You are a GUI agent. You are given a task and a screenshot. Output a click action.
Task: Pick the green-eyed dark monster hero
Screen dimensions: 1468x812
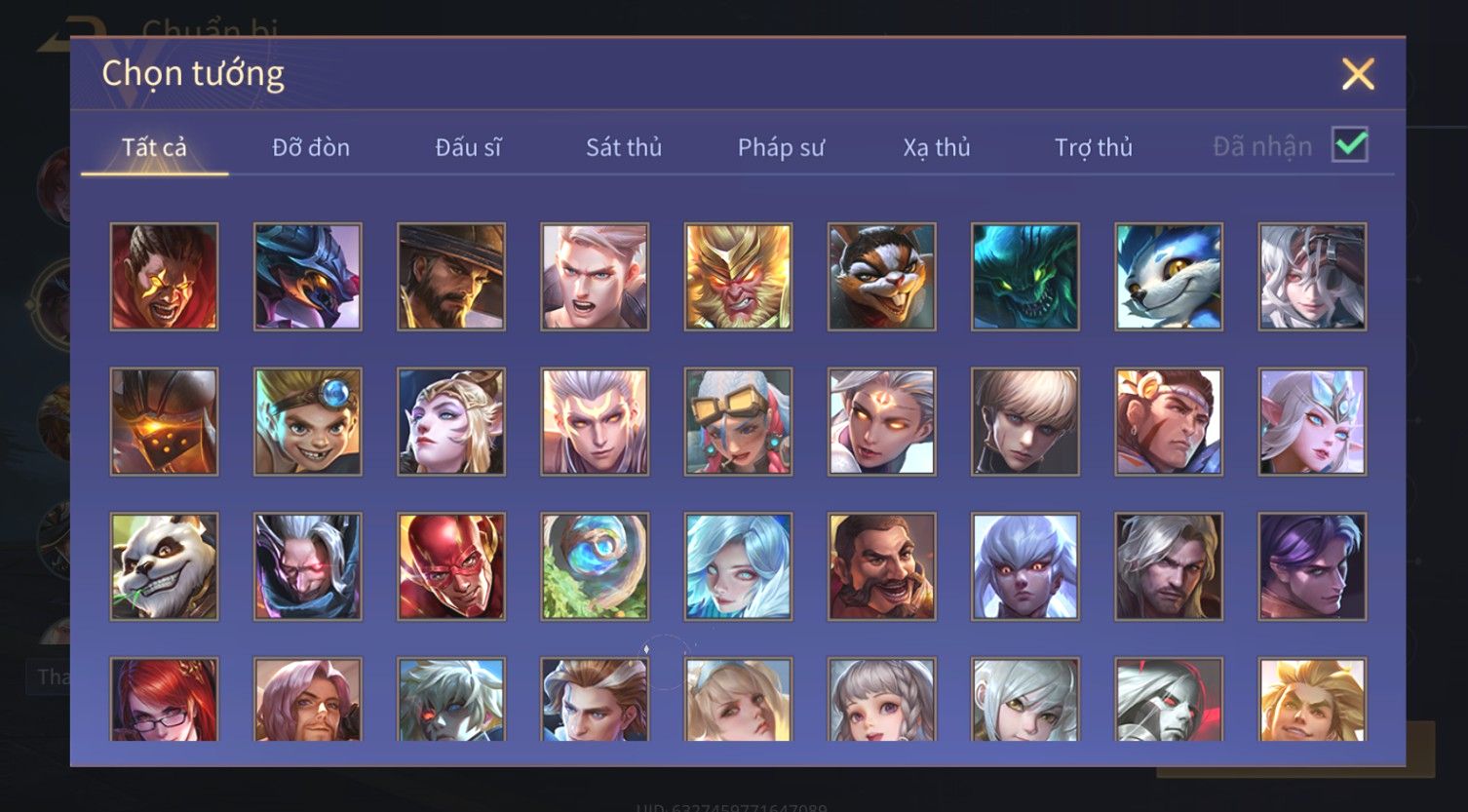click(1025, 277)
